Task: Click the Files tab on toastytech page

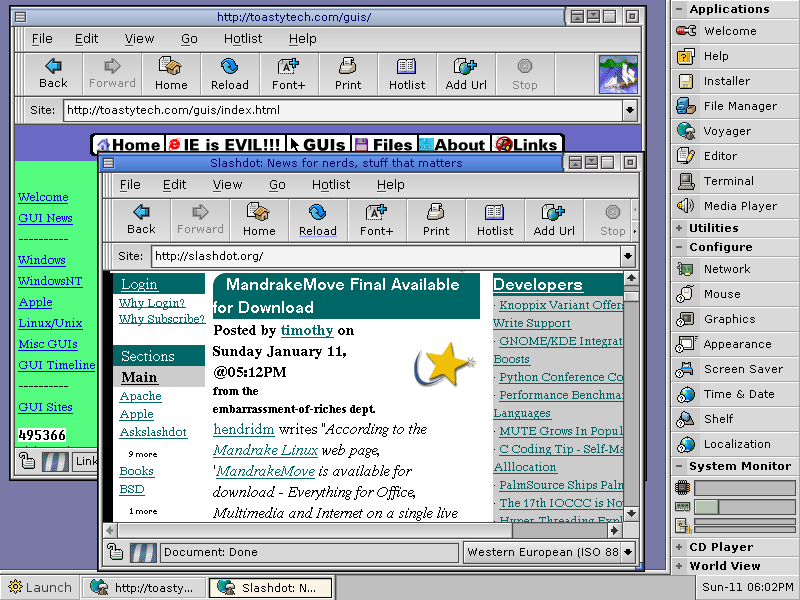Action: 384,145
